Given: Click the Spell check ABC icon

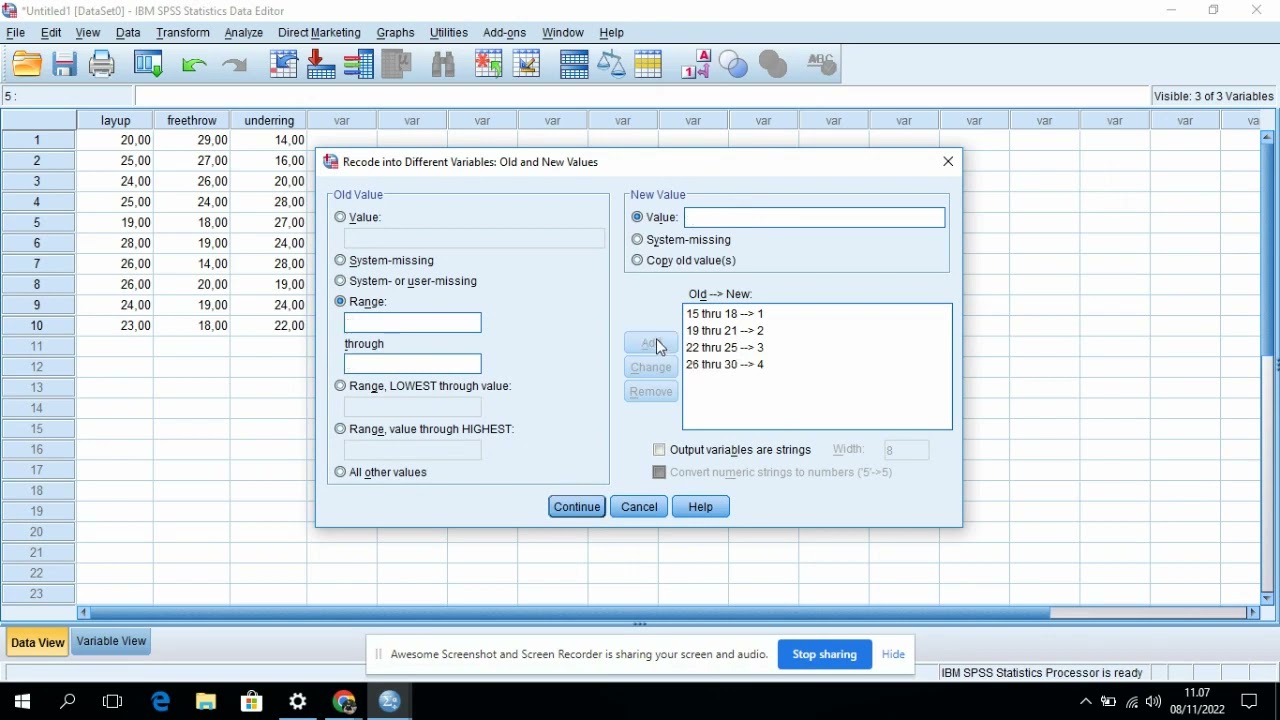Looking at the screenshot, I should 821,65.
